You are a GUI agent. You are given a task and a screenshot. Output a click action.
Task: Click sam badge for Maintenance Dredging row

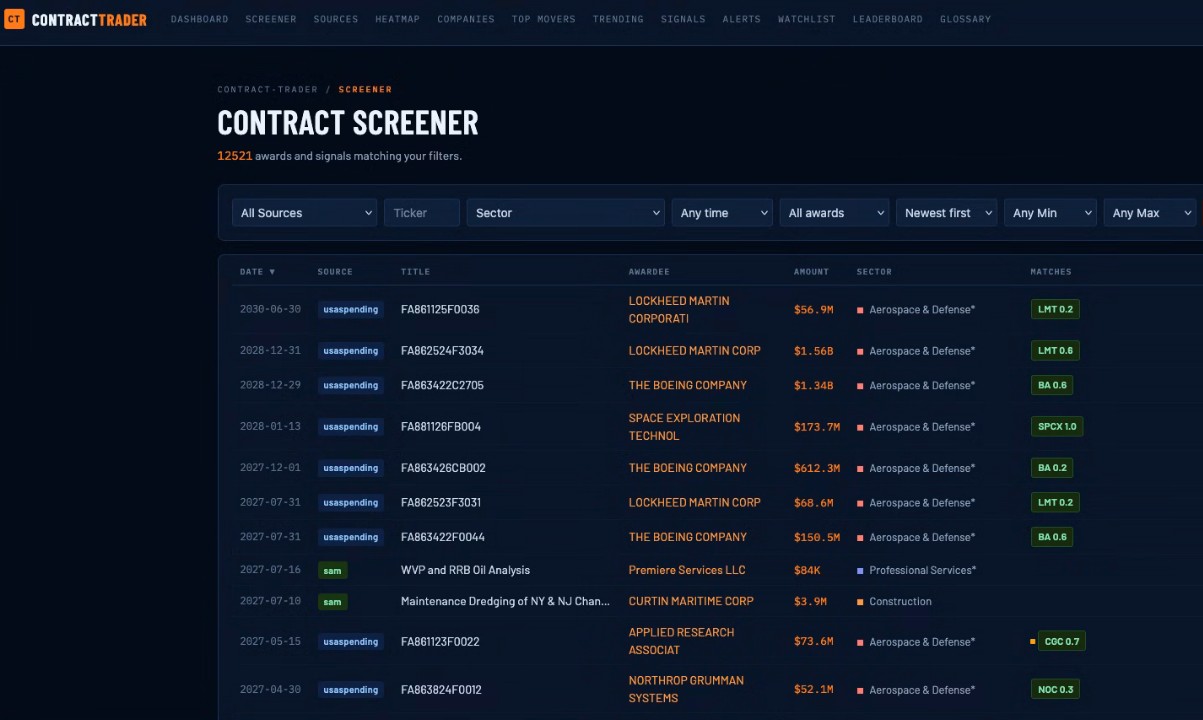[332, 602]
